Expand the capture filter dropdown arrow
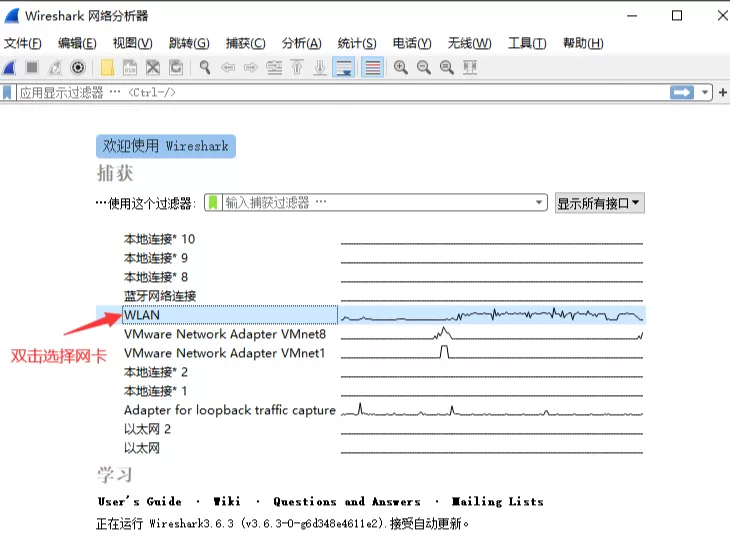Image resolution: width=730 pixels, height=537 pixels. (539, 203)
